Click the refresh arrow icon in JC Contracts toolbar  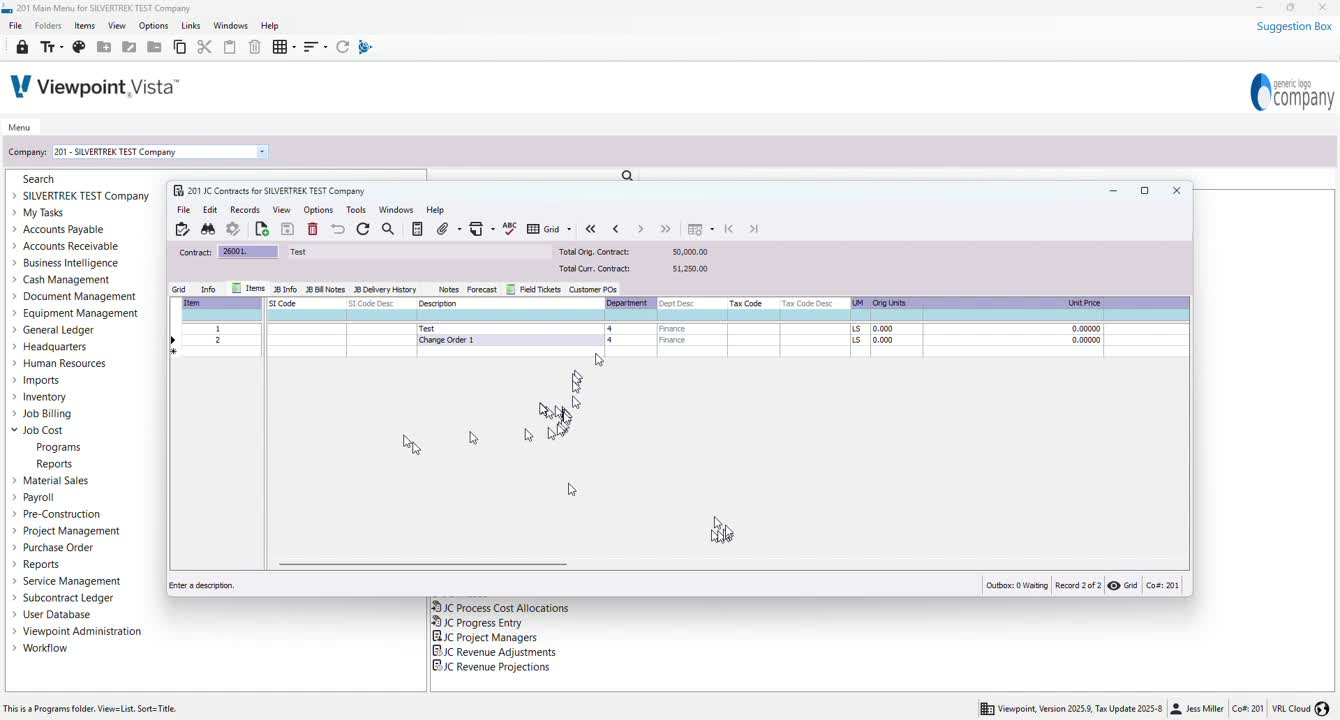[363, 229]
